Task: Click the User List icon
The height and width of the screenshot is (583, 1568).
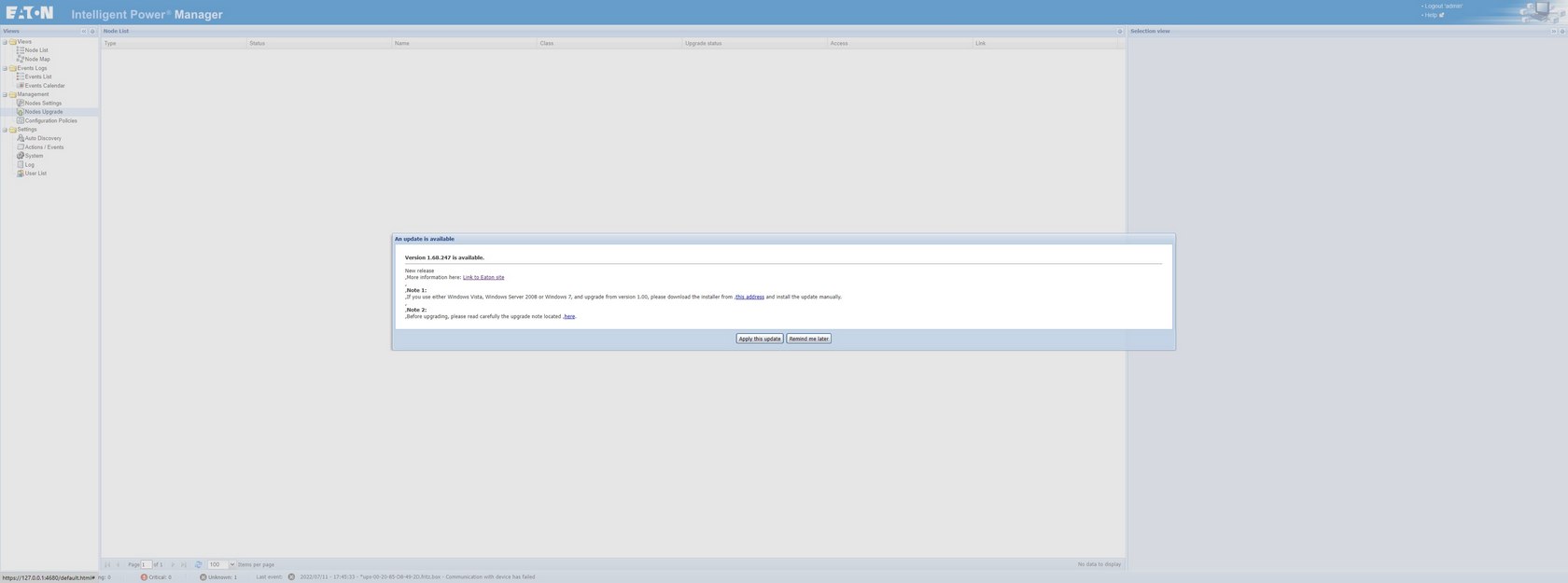Action: 21,174
